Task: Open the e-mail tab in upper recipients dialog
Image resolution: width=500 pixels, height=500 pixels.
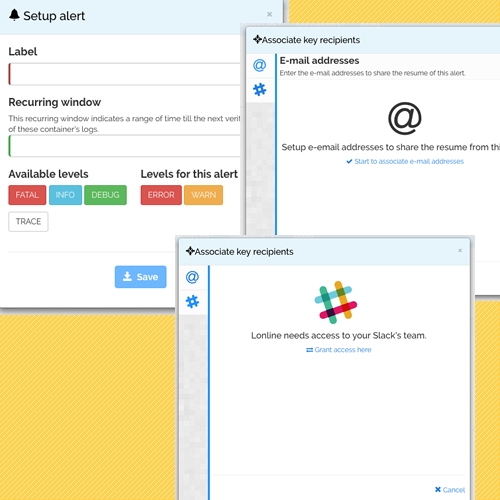Action: click(x=259, y=65)
